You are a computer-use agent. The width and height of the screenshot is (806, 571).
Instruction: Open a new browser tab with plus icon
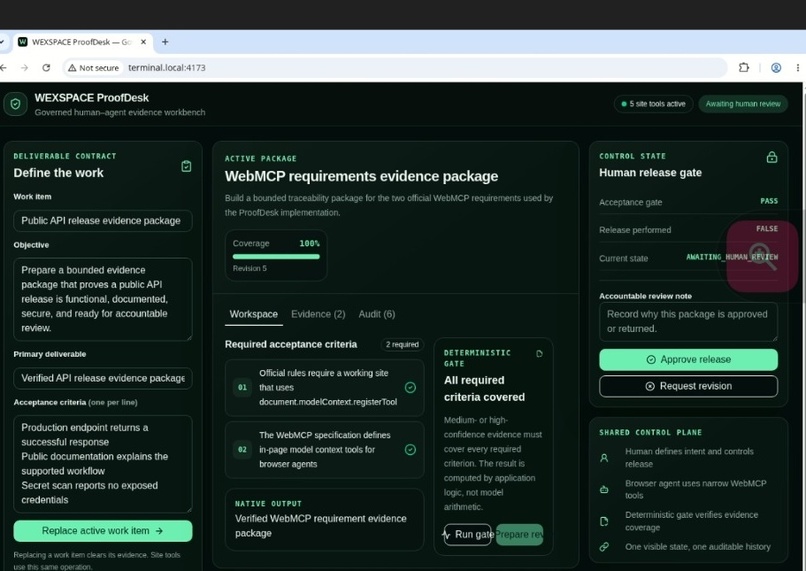click(165, 42)
